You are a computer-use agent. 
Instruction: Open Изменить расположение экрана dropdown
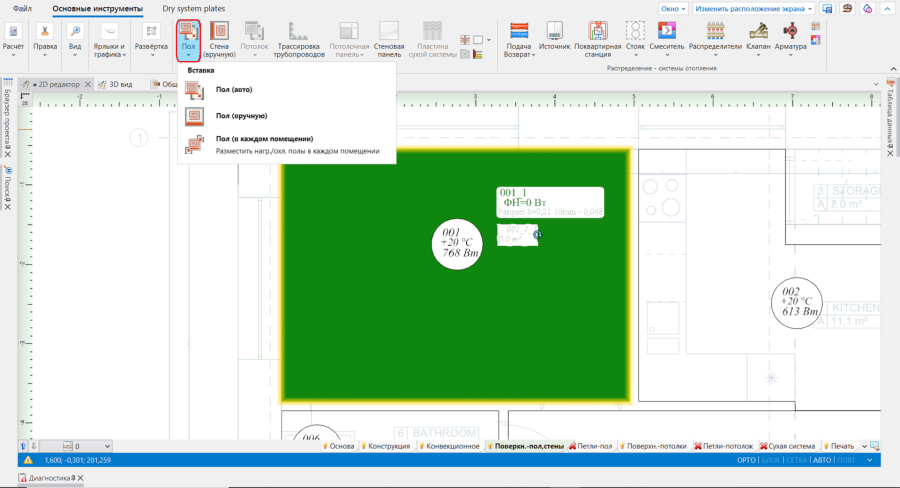tap(754, 9)
